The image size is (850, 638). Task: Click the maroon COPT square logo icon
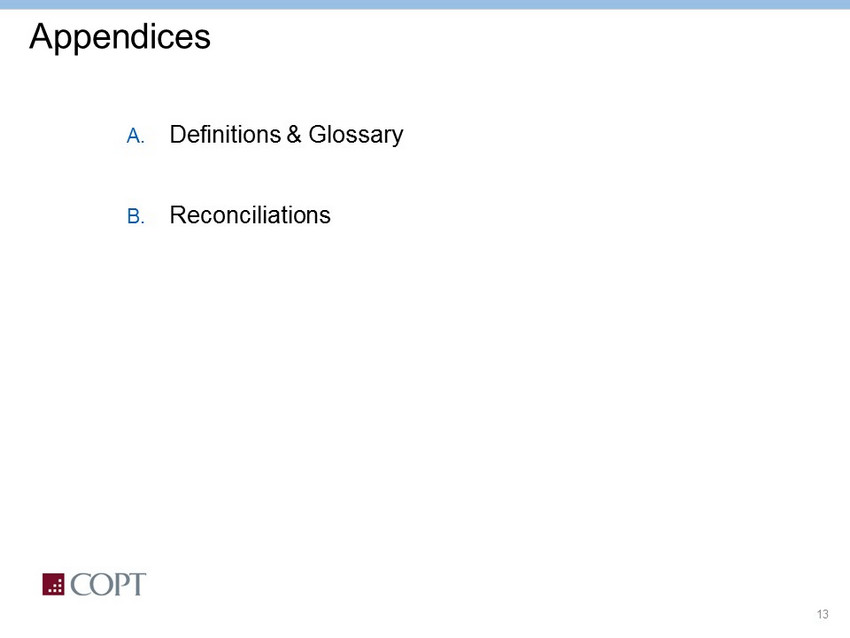coord(53,585)
